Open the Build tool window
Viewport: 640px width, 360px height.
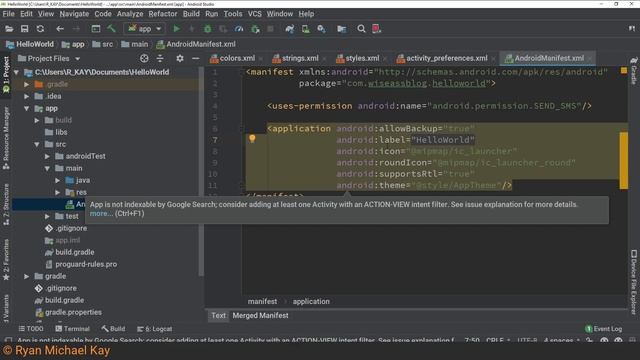(x=113, y=329)
